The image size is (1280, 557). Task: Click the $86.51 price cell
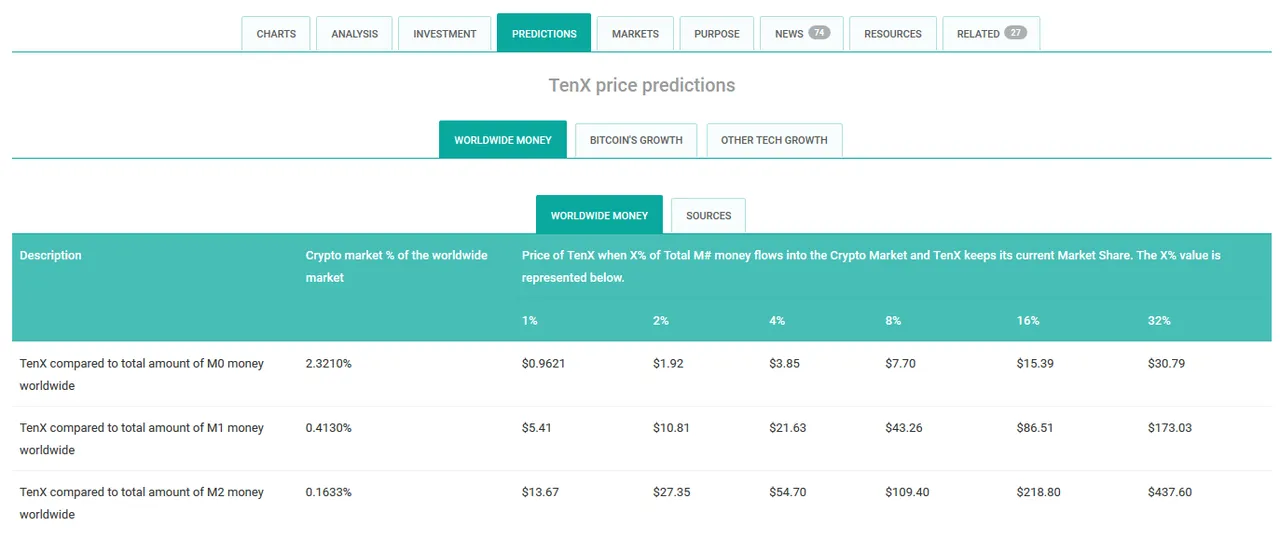click(1036, 427)
